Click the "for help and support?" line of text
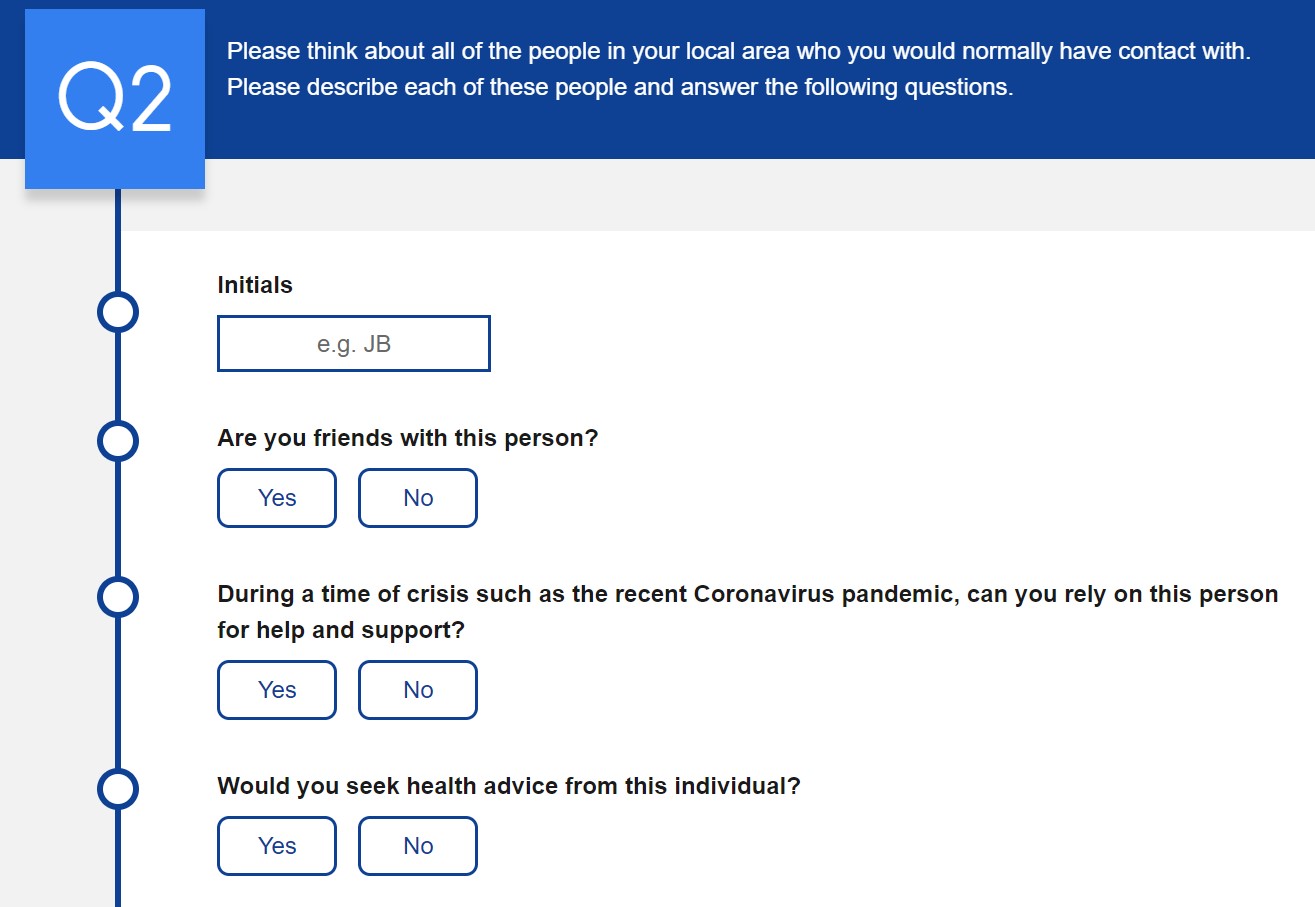Image resolution: width=1315 pixels, height=907 pixels. pyautogui.click(x=341, y=631)
